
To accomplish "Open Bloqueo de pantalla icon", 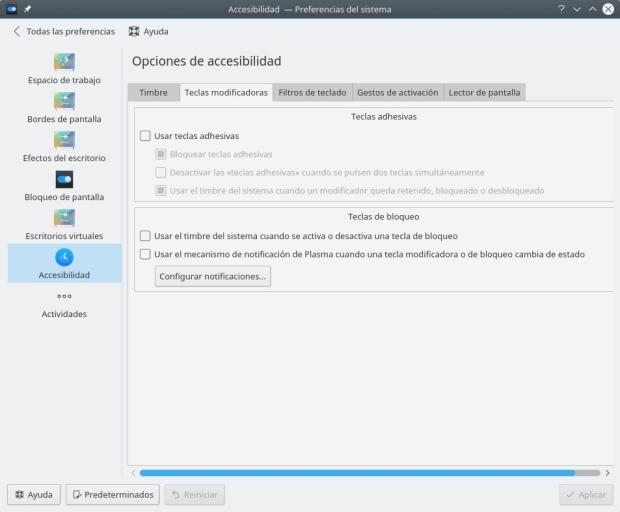I will point(64,178).
